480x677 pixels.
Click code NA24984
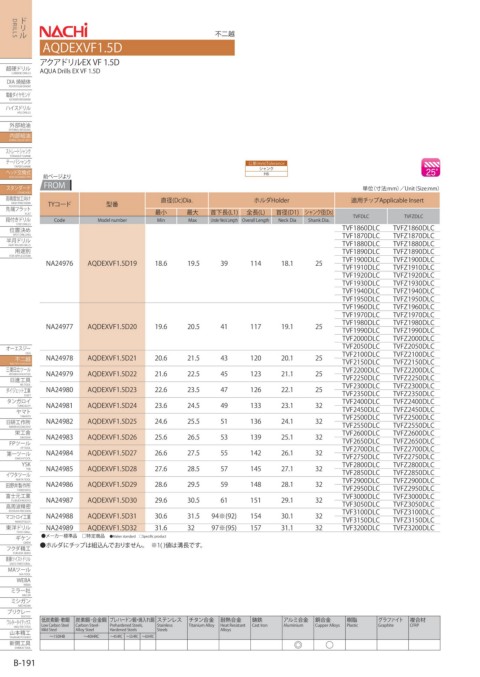59,453
